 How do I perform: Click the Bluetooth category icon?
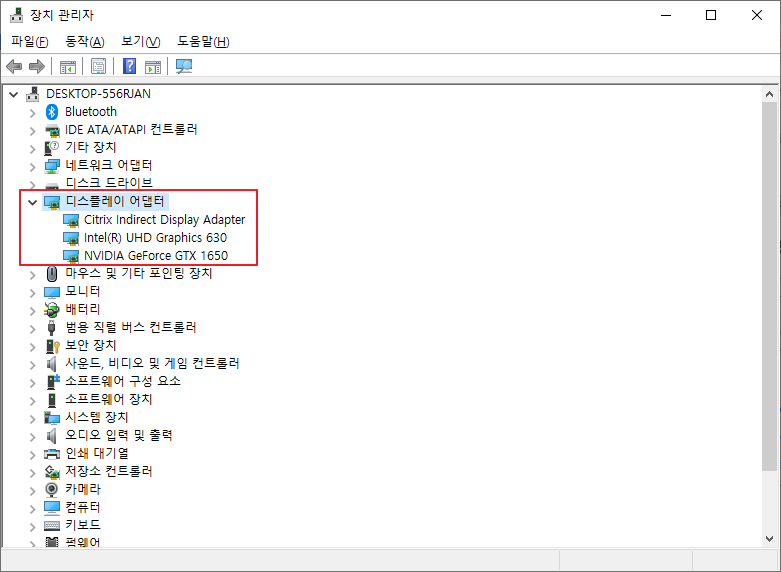pyautogui.click(x=52, y=112)
